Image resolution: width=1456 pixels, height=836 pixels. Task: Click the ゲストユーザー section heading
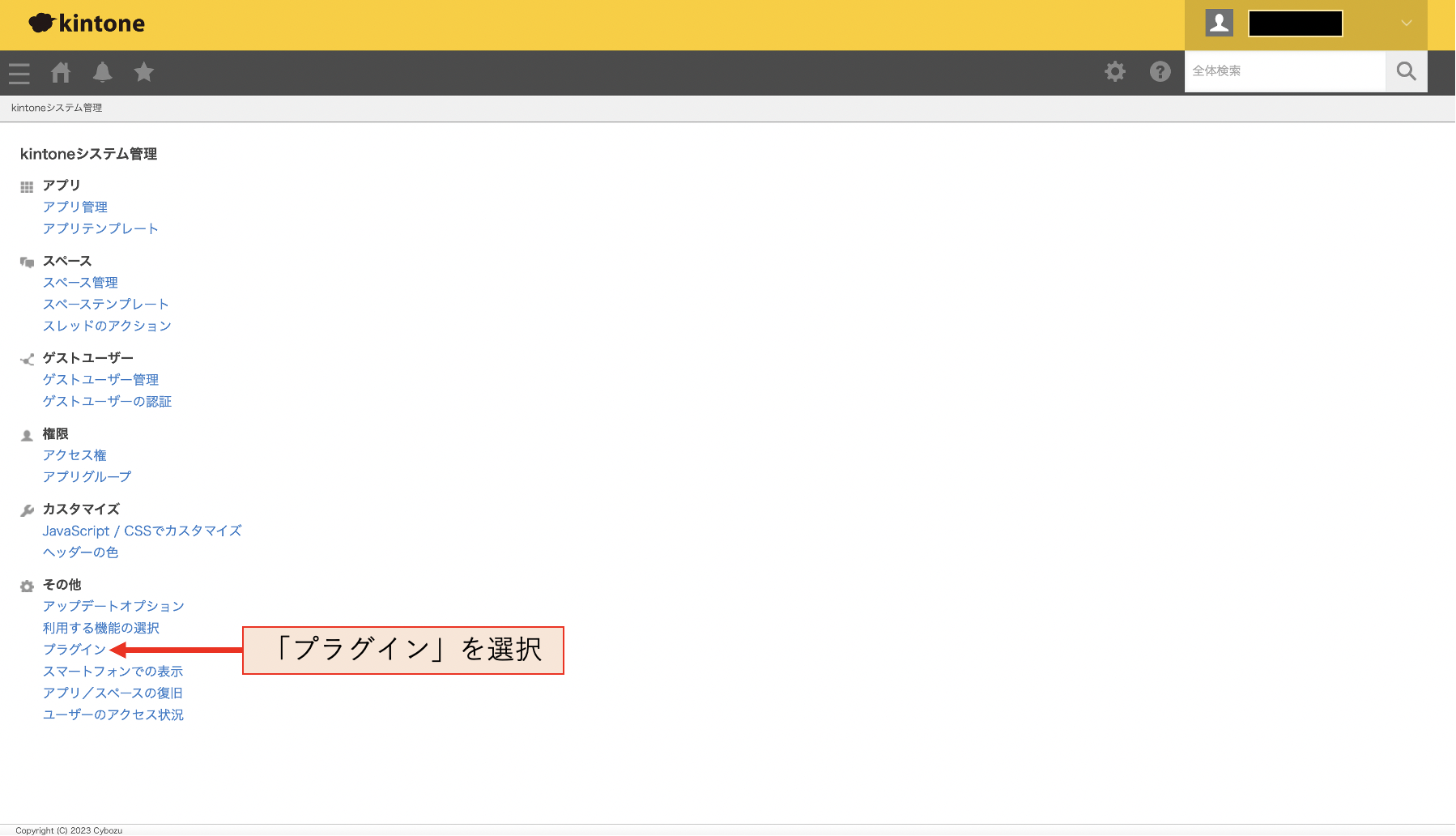pyautogui.click(x=88, y=358)
